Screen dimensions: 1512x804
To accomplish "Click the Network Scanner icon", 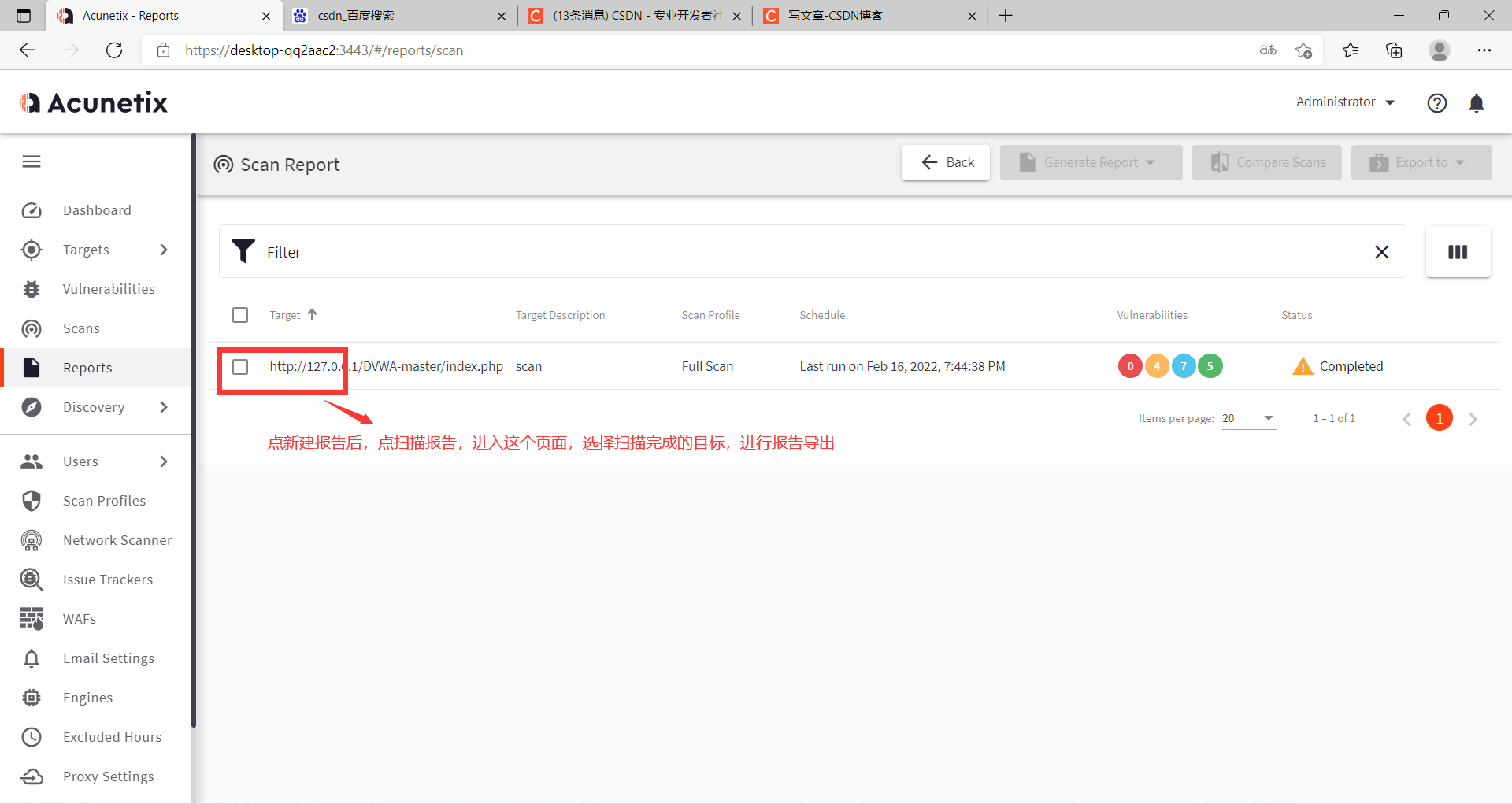I will (31, 540).
